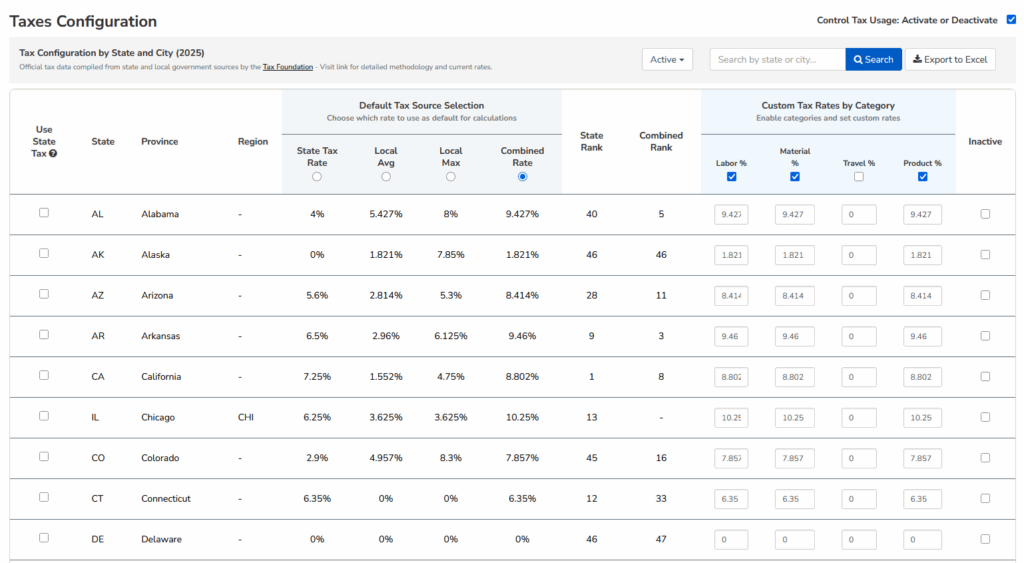
Task: Disable the Material % category checkbox
Action: tap(795, 176)
